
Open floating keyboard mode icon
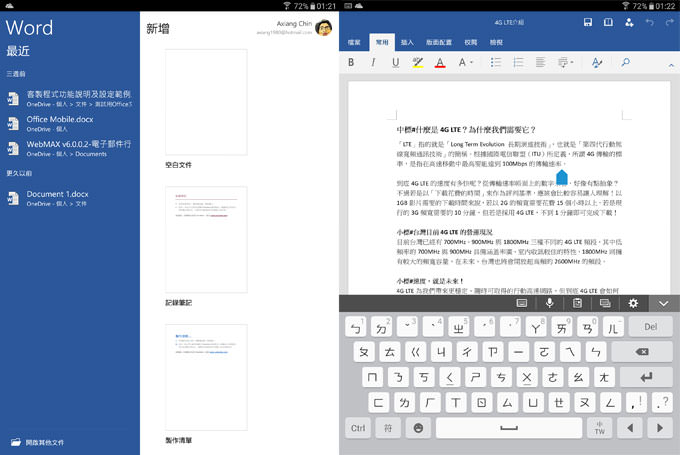pyautogui.click(x=605, y=303)
